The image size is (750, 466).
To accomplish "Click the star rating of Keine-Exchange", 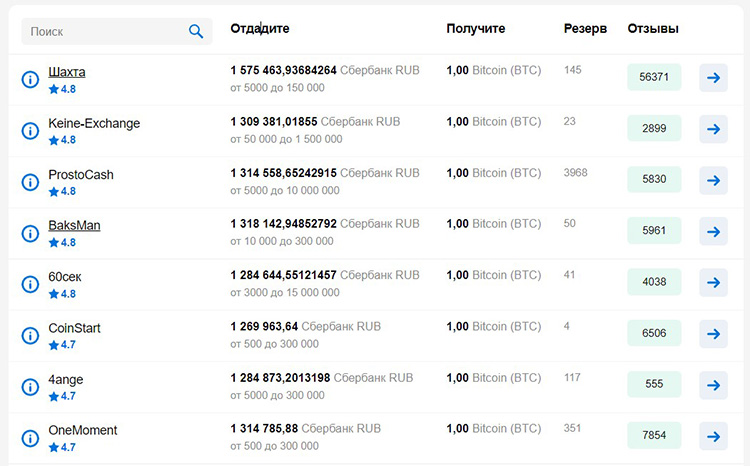I will [x=62, y=140].
